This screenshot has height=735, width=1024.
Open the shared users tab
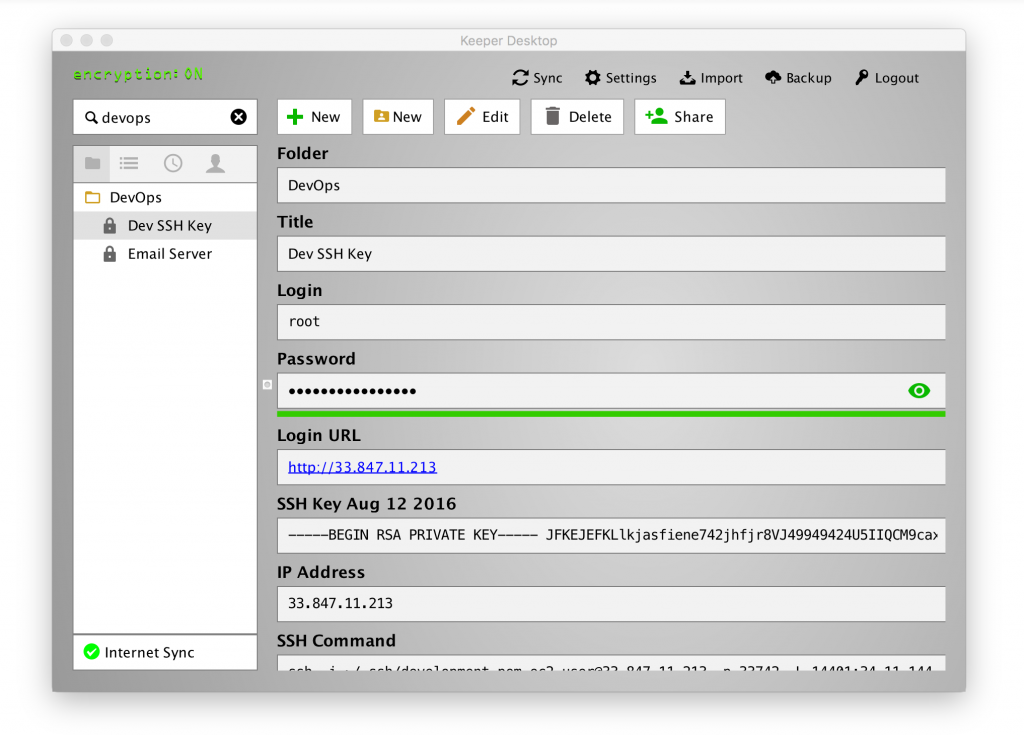tap(215, 163)
